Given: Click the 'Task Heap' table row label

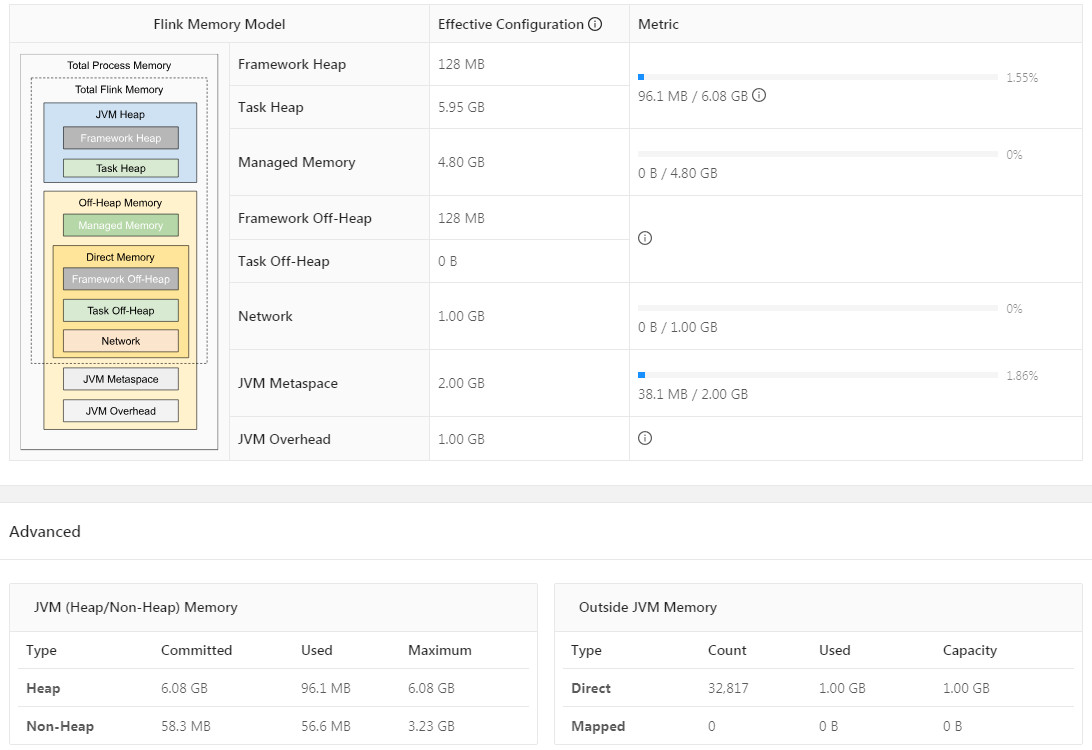Looking at the screenshot, I should coord(271,107).
